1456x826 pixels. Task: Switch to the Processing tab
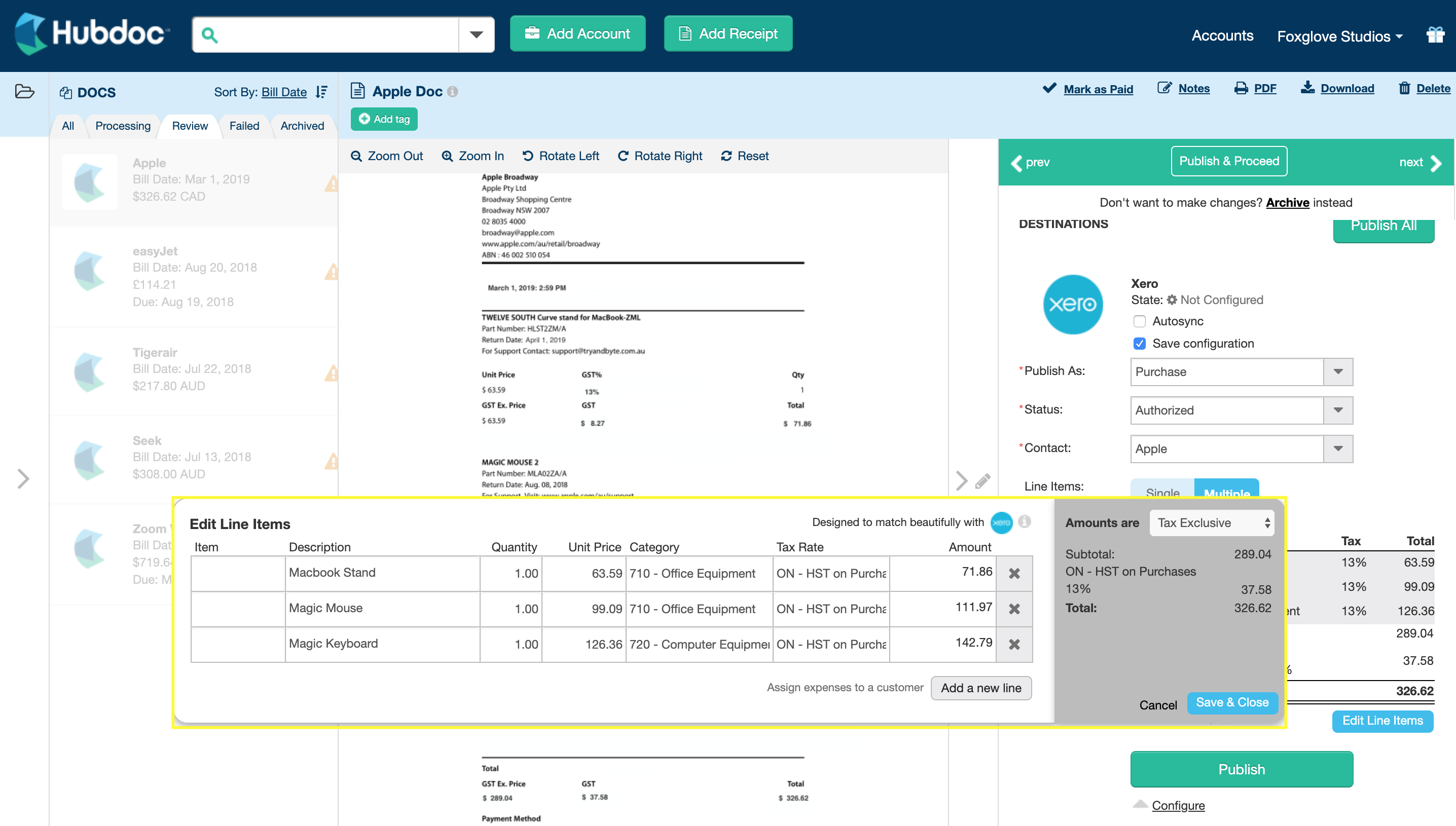point(123,126)
